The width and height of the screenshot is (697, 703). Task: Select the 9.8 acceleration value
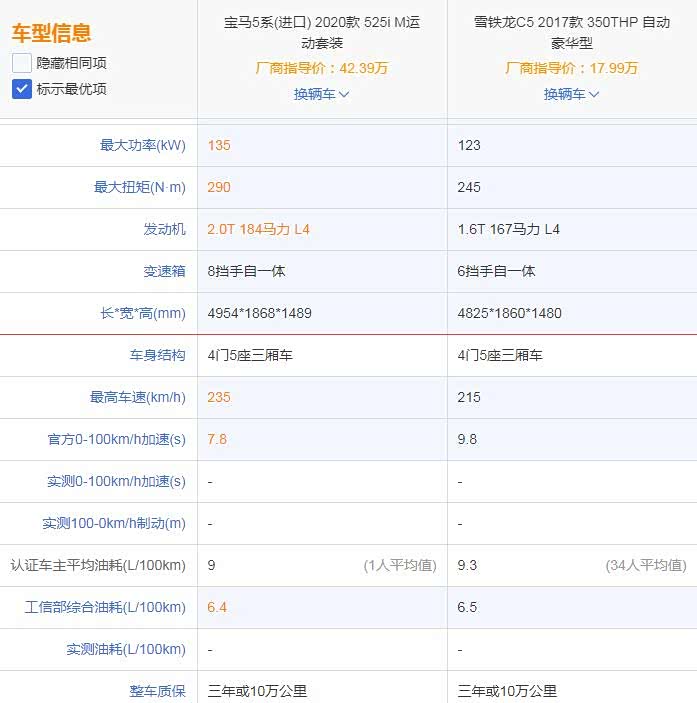pyautogui.click(x=467, y=439)
